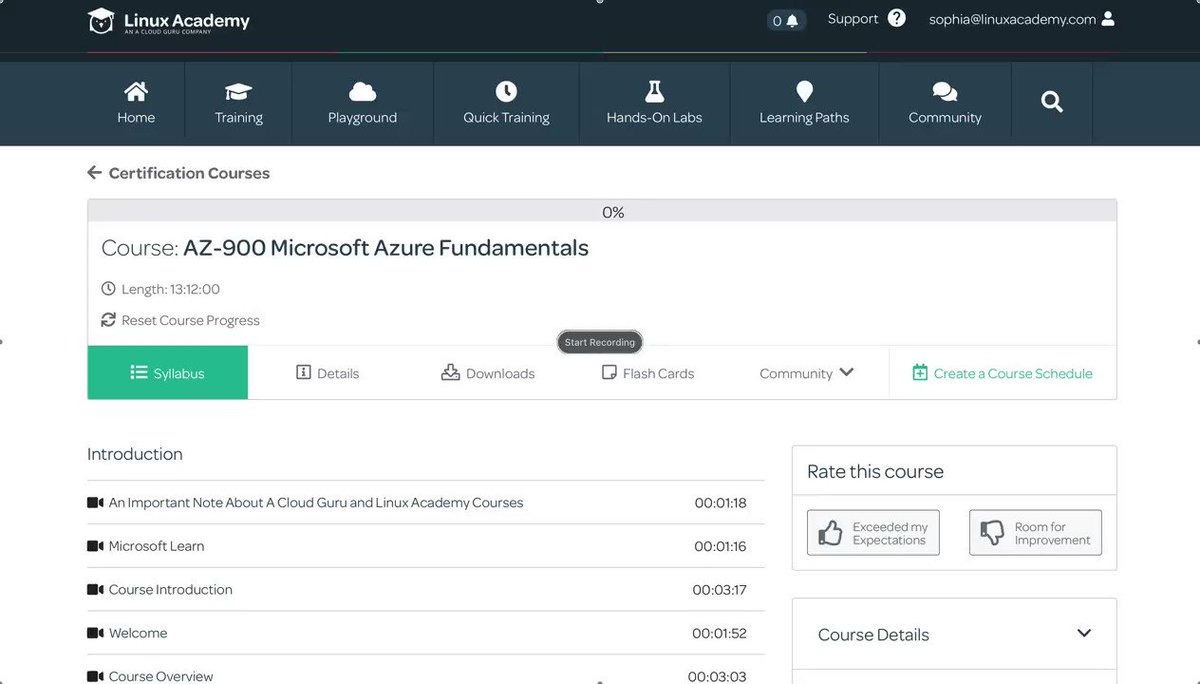Click the Start Recording button

click(x=599, y=342)
